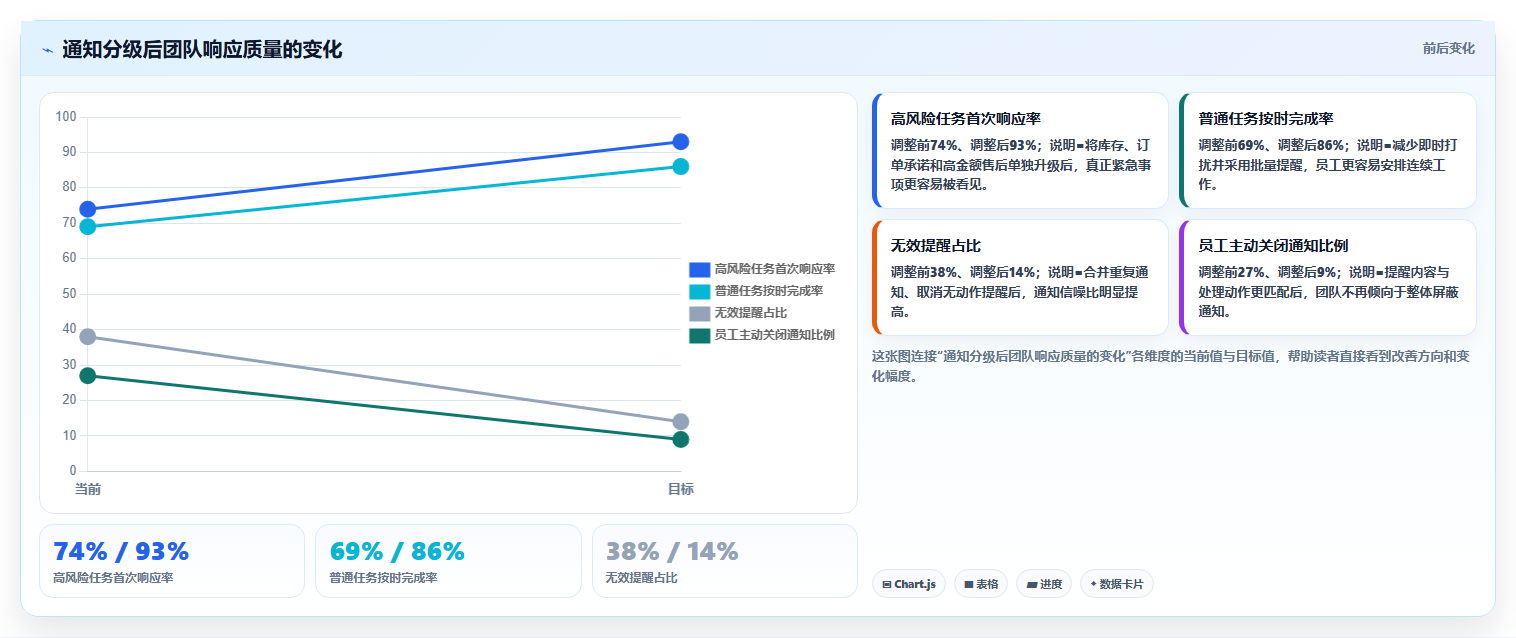Toggle the 员工主动关闭通知比例 legend entry
Image resolution: width=1516 pixels, height=638 pixels.
tap(762, 335)
